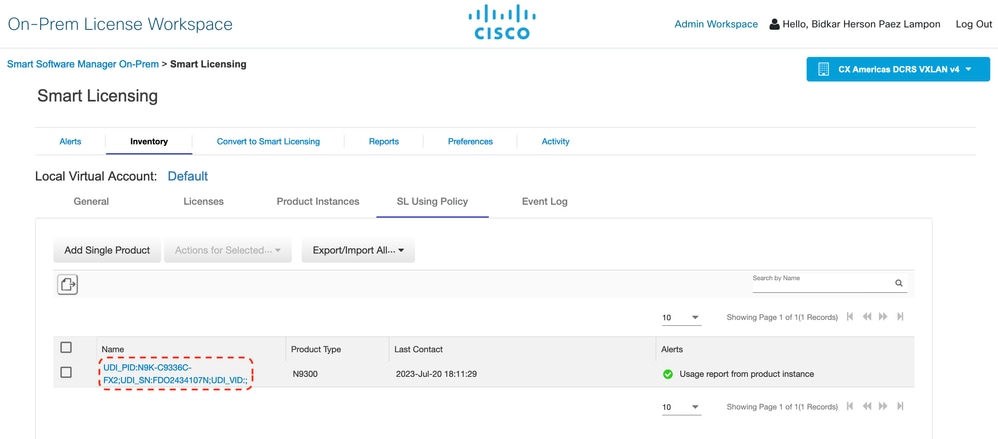Click the On-Prem License Workspace title
The width and height of the screenshot is (998, 439).
click(120, 24)
